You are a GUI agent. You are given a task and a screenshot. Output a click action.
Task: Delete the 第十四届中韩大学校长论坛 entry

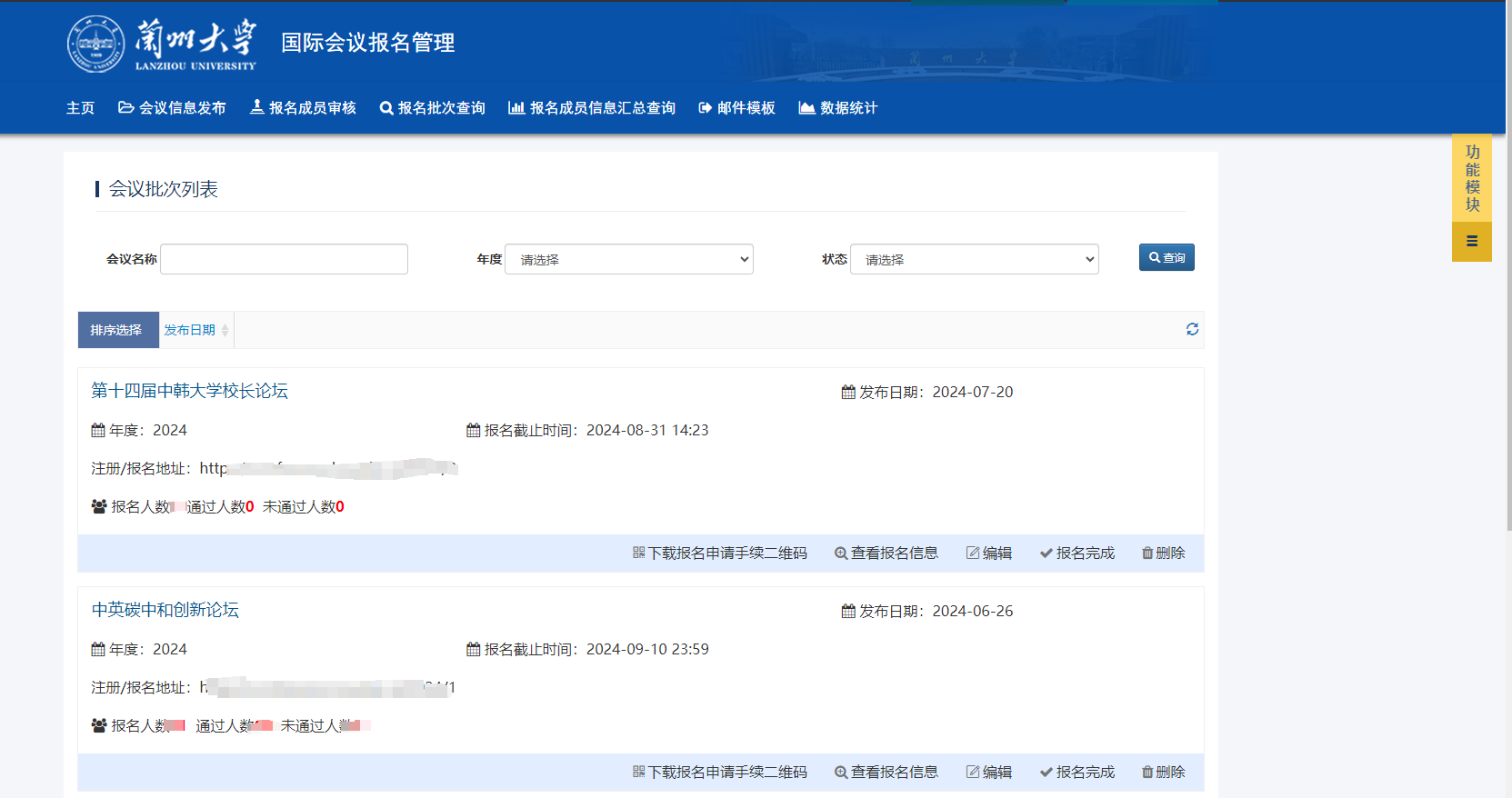click(x=1163, y=554)
